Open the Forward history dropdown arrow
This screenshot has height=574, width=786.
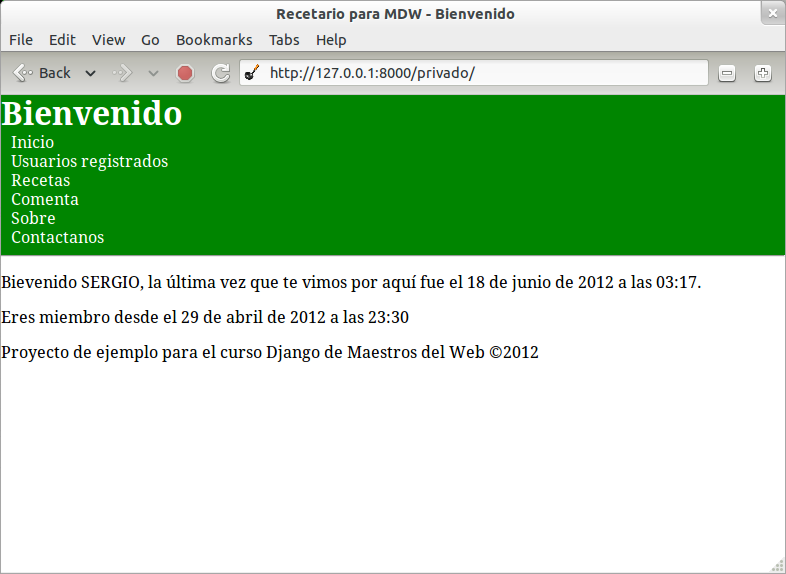tap(153, 74)
